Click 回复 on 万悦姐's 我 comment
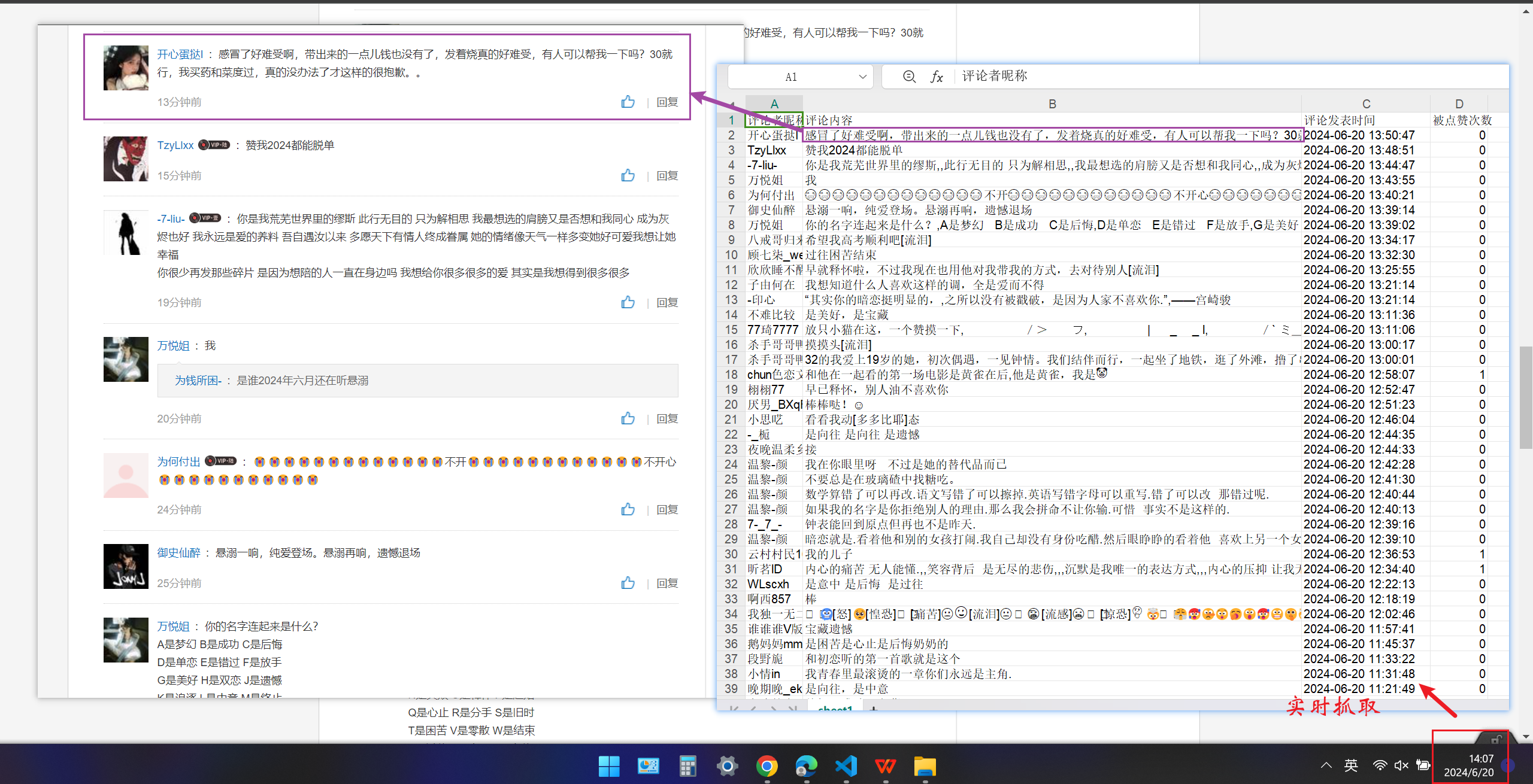The image size is (1533, 784). [667, 419]
